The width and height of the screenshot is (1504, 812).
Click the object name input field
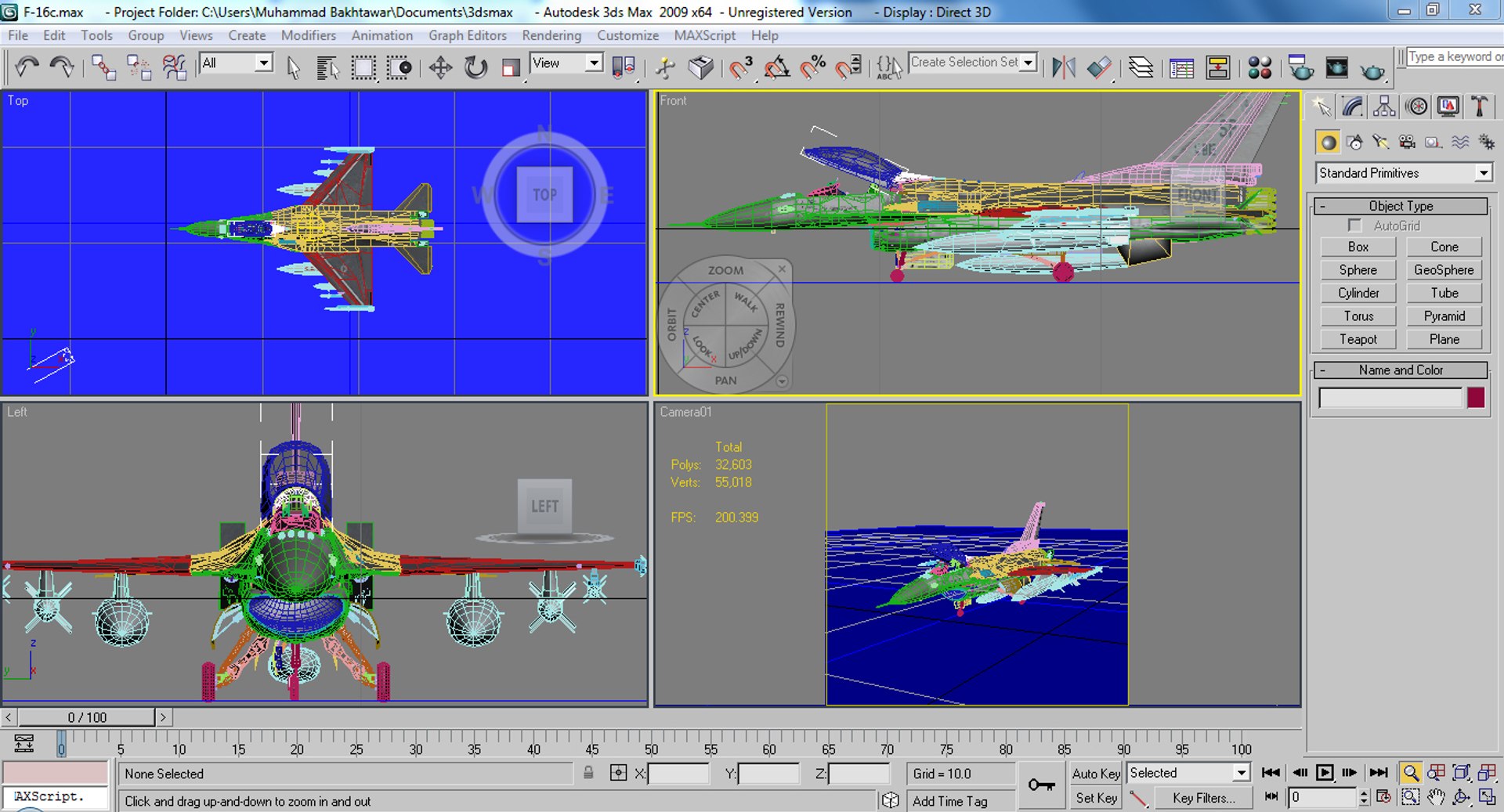tap(1390, 398)
